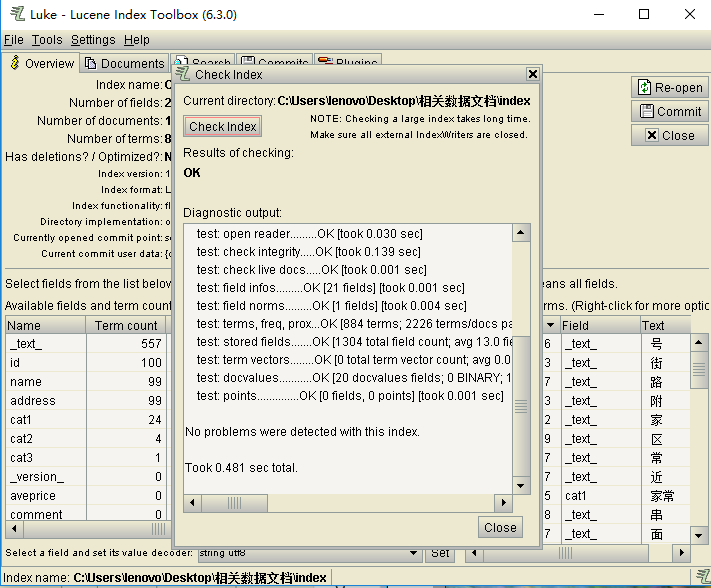The image size is (711, 588).
Task: Maximize the Luke window
Action: (643, 14)
